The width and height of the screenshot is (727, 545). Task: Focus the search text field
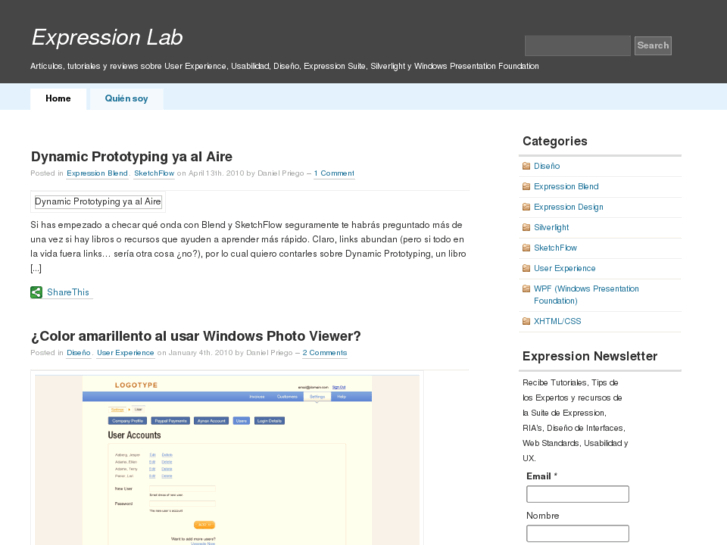[577, 45]
